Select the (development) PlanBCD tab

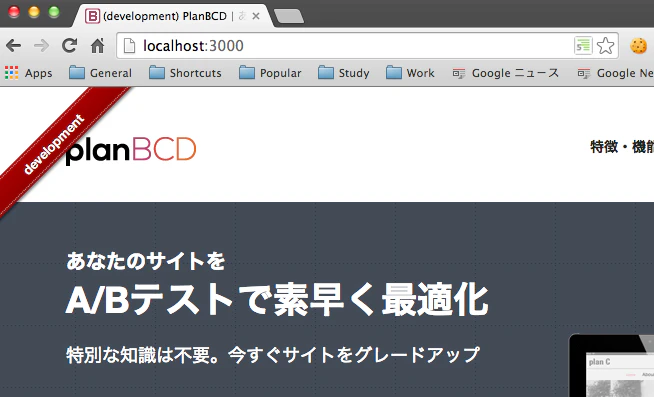click(173, 16)
